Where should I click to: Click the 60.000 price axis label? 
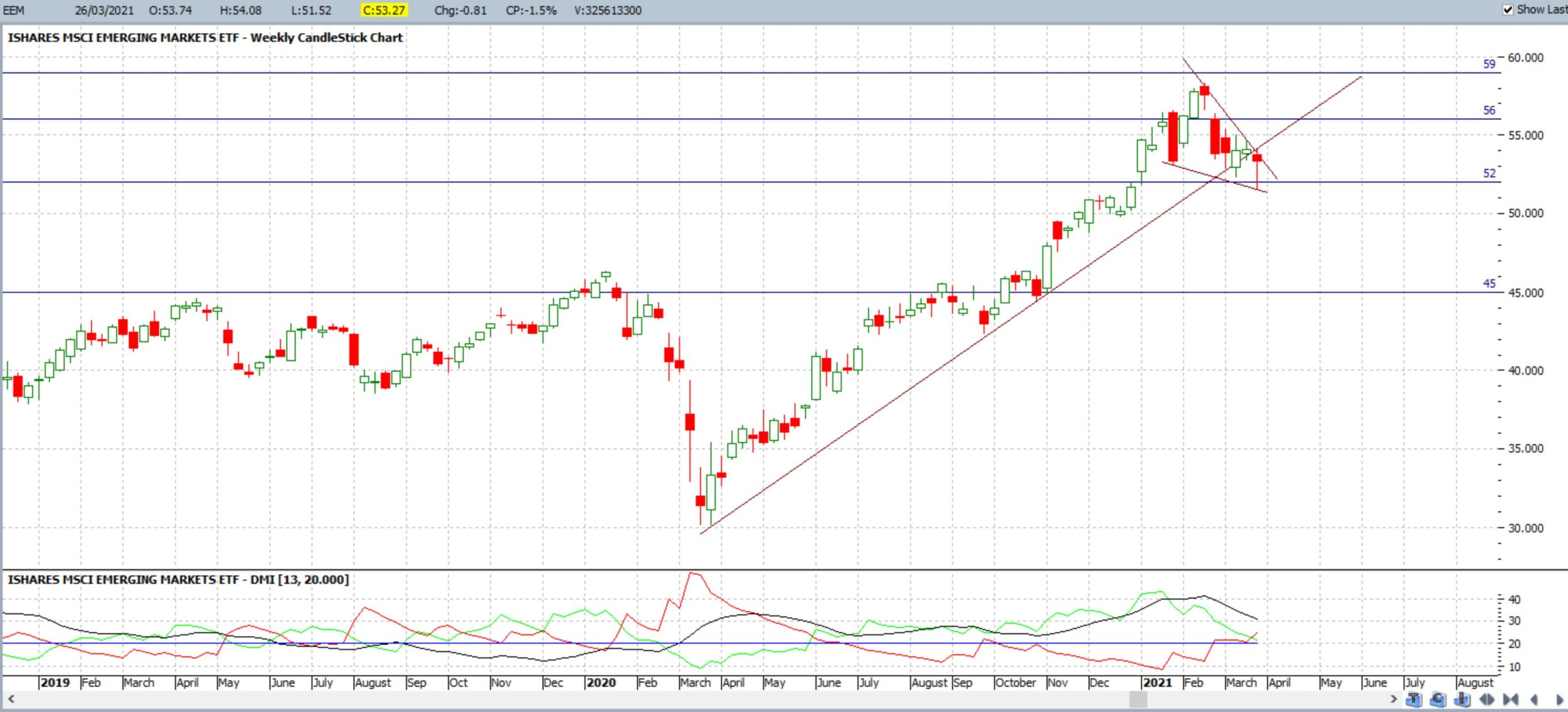pyautogui.click(x=1525, y=58)
